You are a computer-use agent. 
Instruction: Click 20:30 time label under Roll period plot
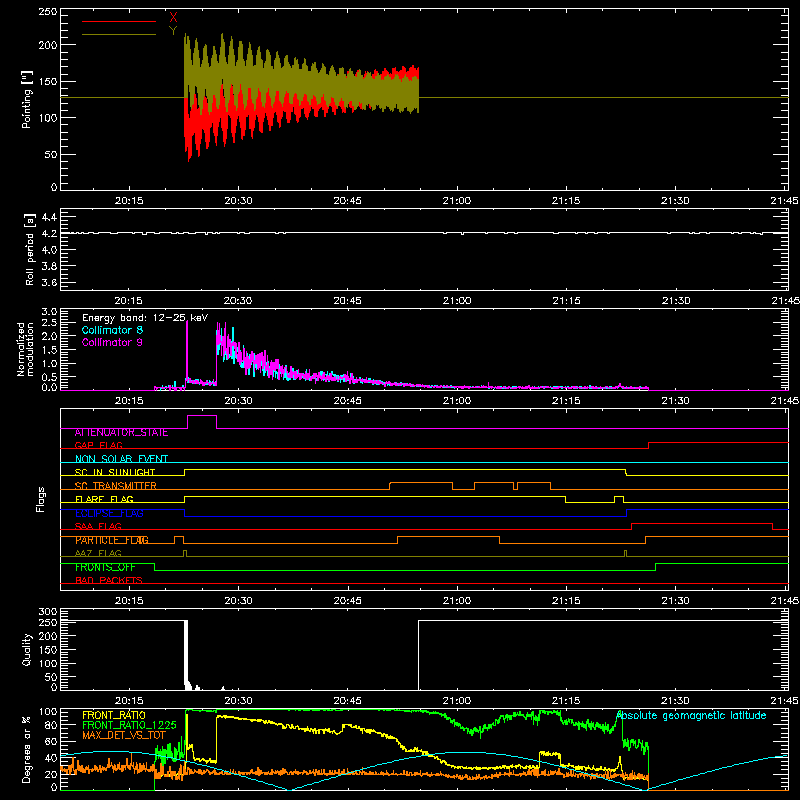pos(238,301)
